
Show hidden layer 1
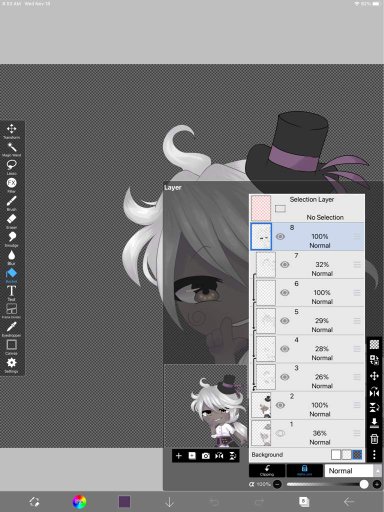click(280, 433)
